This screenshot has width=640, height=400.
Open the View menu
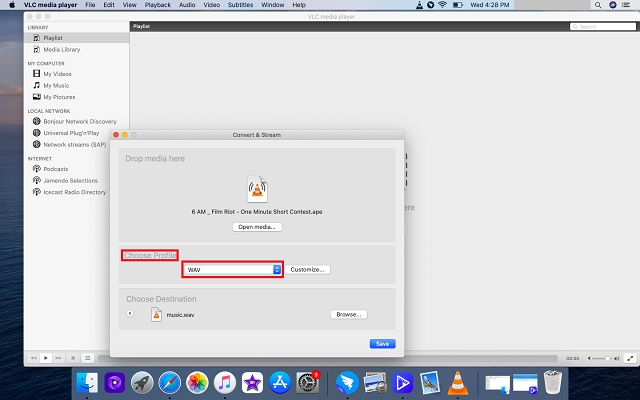(129, 5)
